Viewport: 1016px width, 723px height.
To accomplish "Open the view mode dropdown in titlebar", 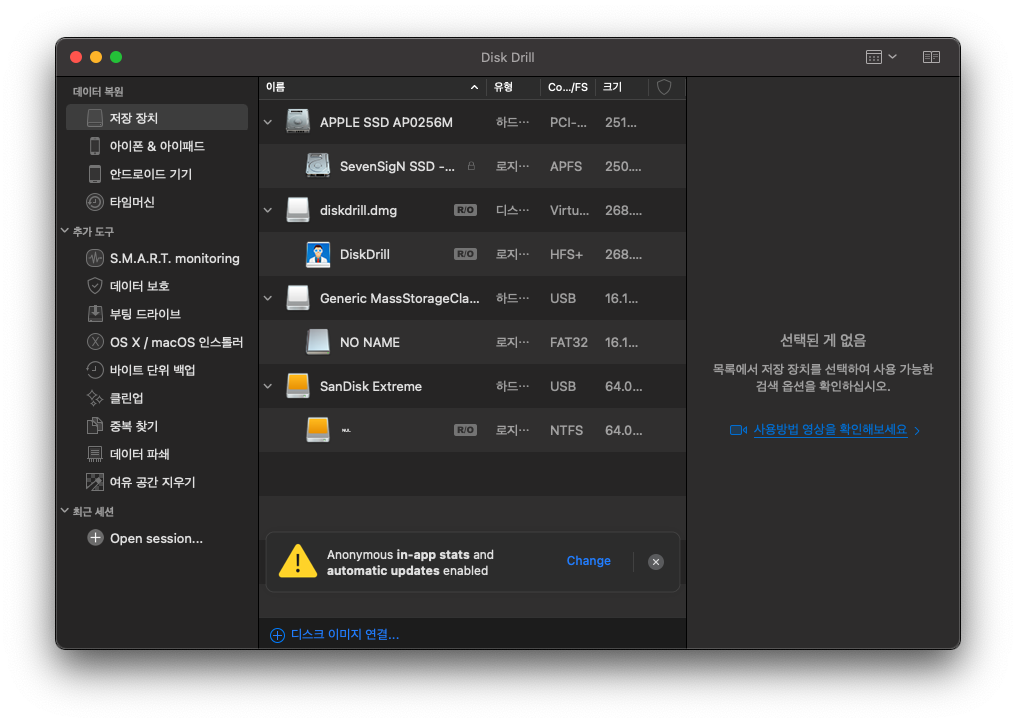I will click(x=881, y=57).
